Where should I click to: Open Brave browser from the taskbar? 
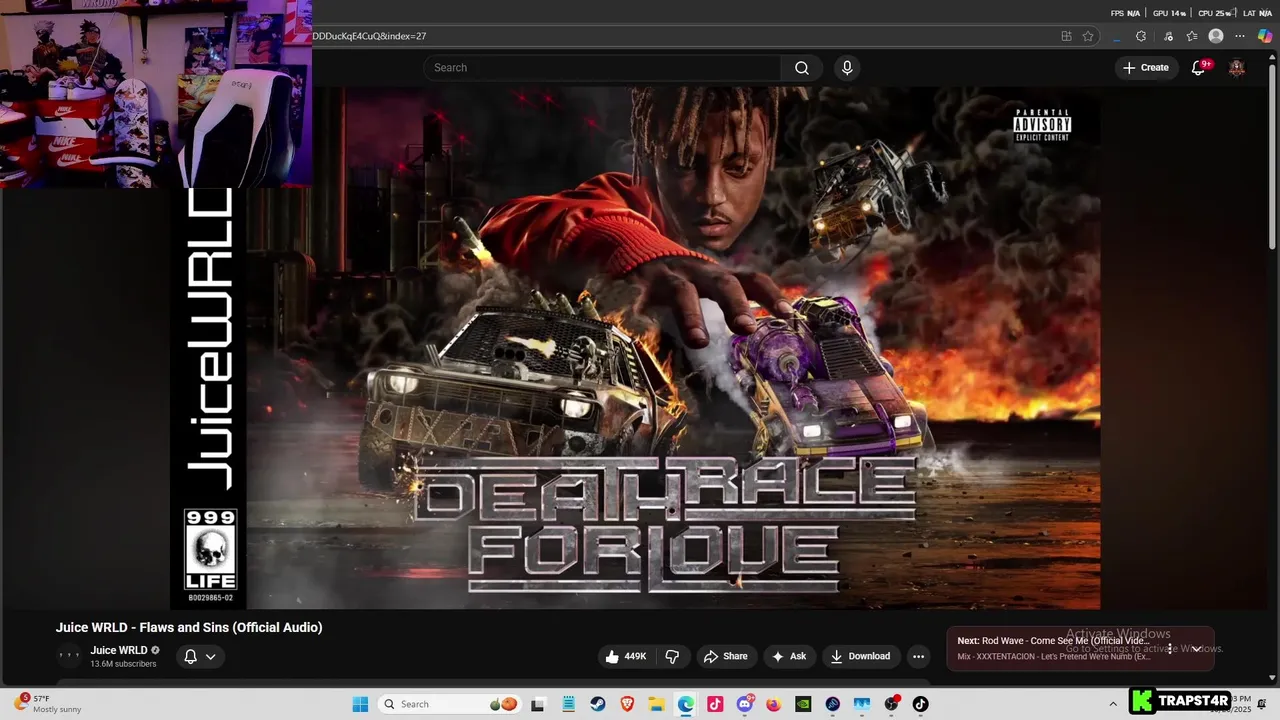coord(627,704)
